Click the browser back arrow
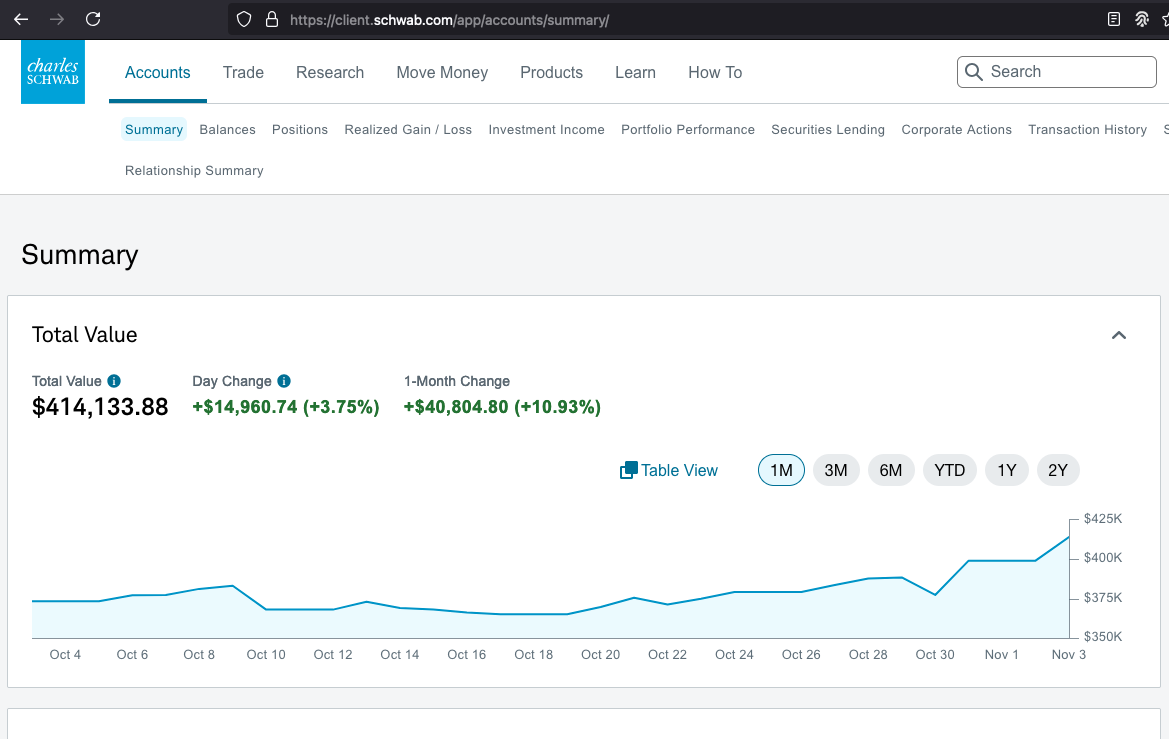 click(21, 19)
